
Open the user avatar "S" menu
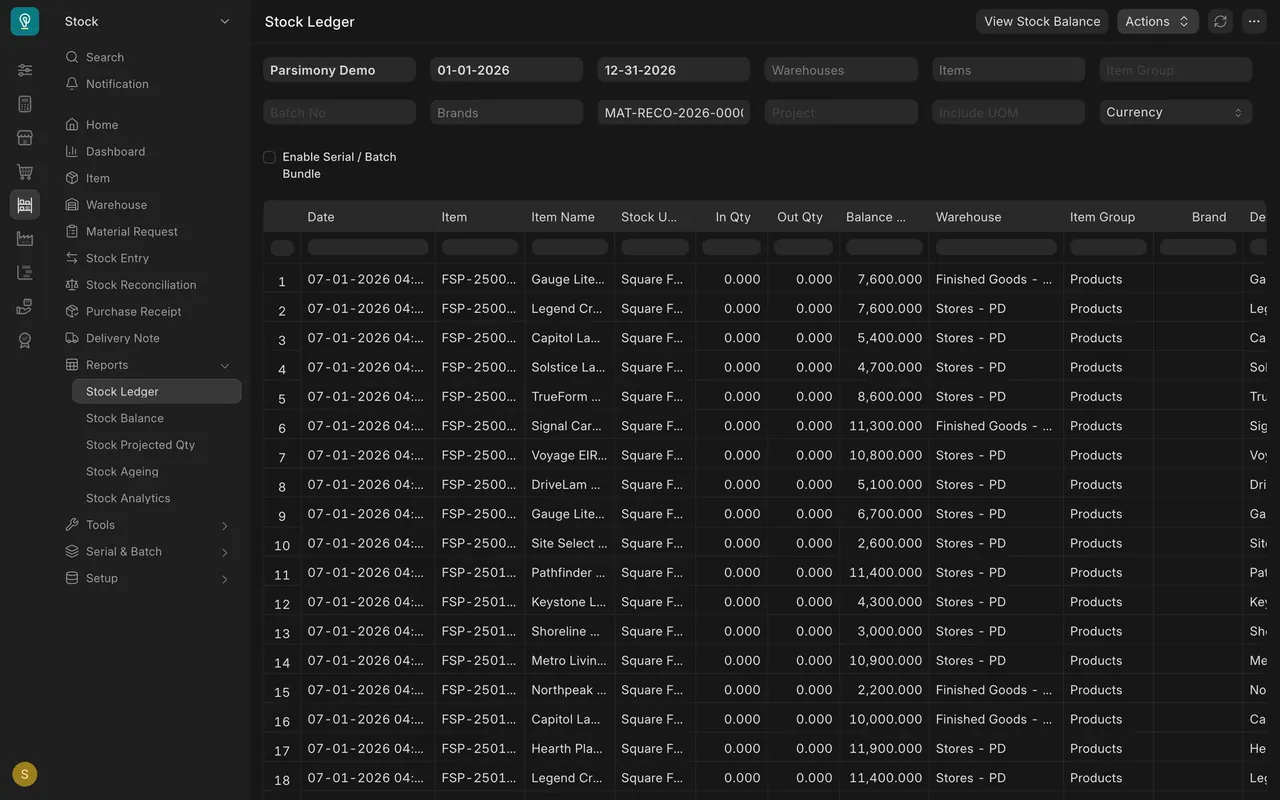25,774
